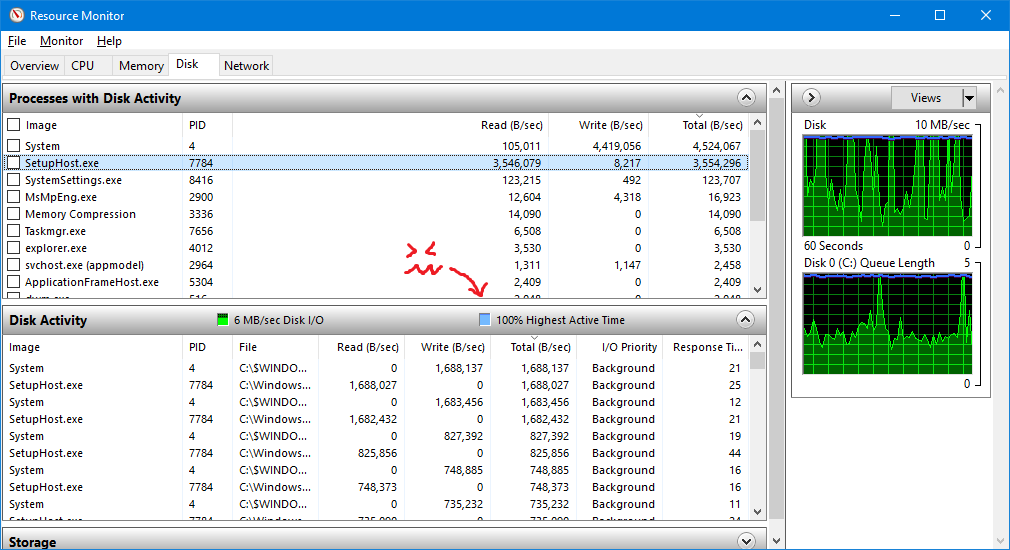Click the blue Highest Active Time square

pos(484,319)
